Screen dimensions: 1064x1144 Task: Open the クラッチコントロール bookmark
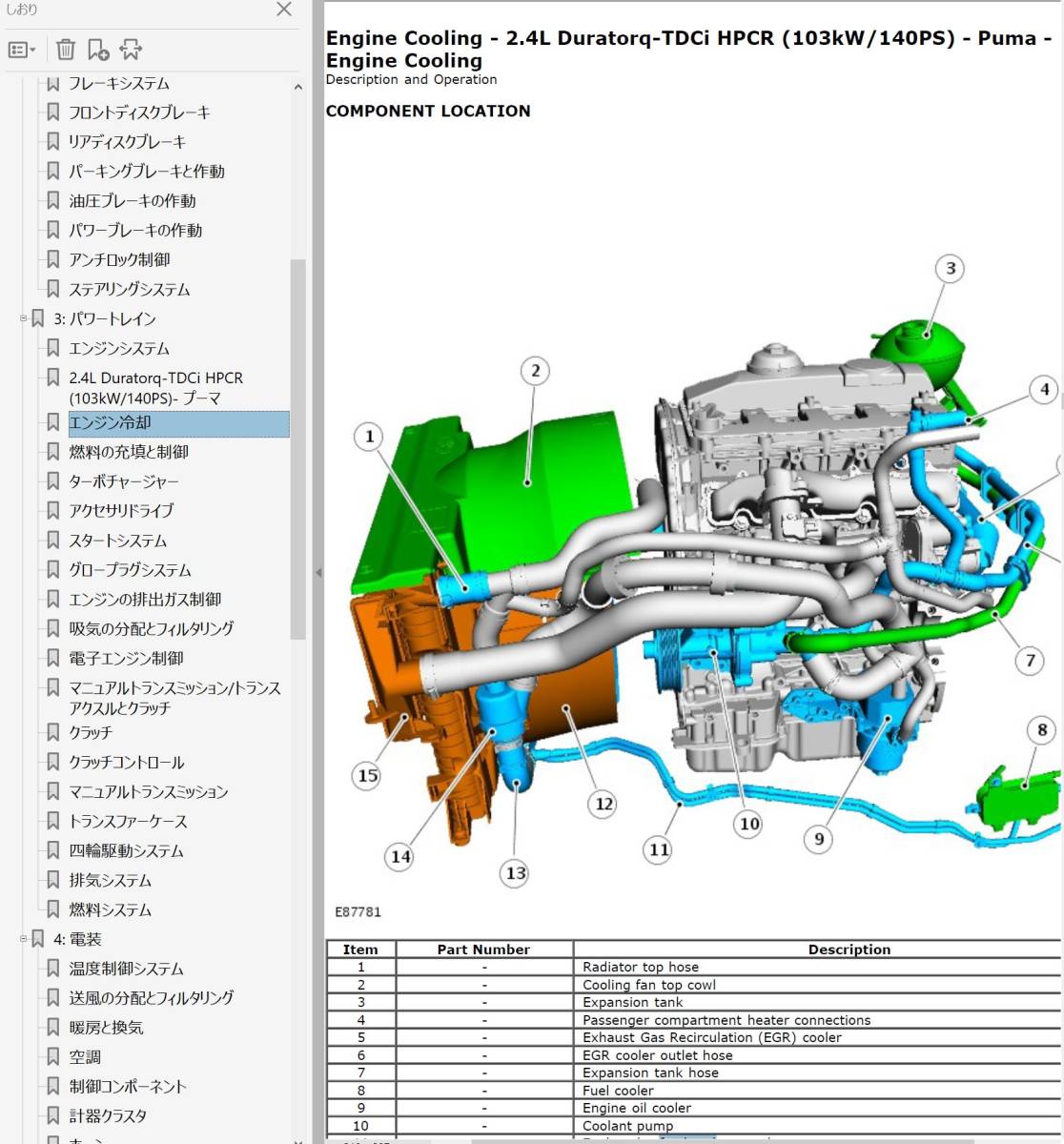pos(127,762)
